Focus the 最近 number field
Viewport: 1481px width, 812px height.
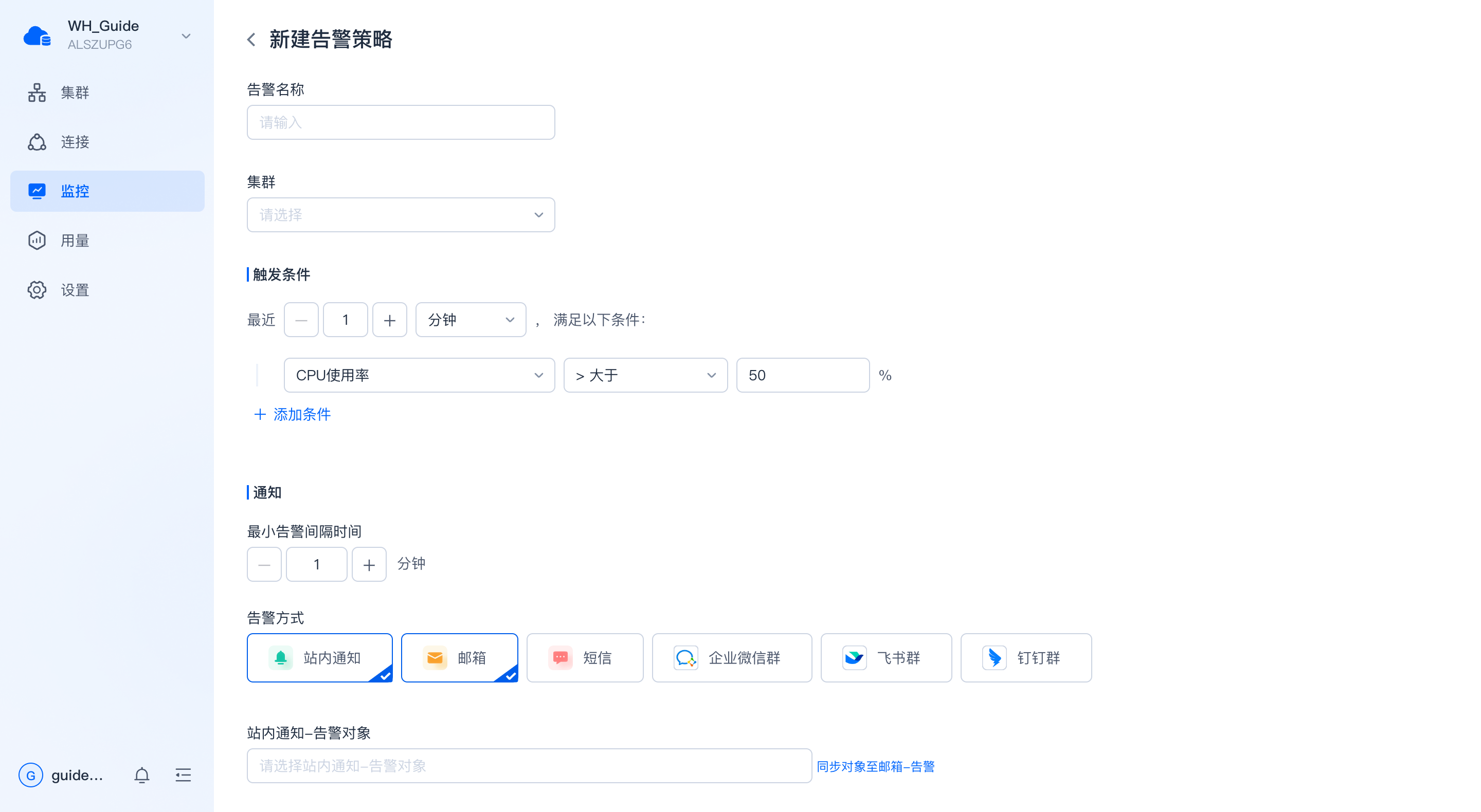[345, 320]
